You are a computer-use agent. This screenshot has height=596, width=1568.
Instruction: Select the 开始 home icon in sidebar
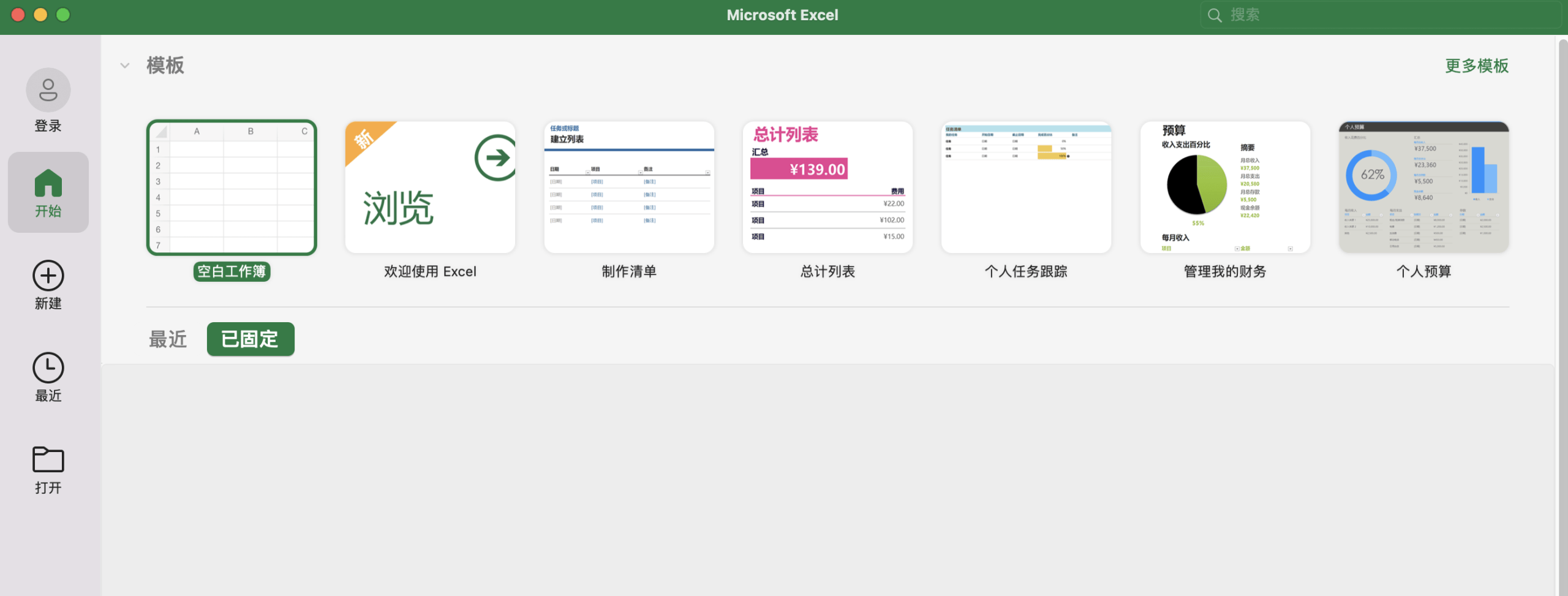(x=48, y=183)
